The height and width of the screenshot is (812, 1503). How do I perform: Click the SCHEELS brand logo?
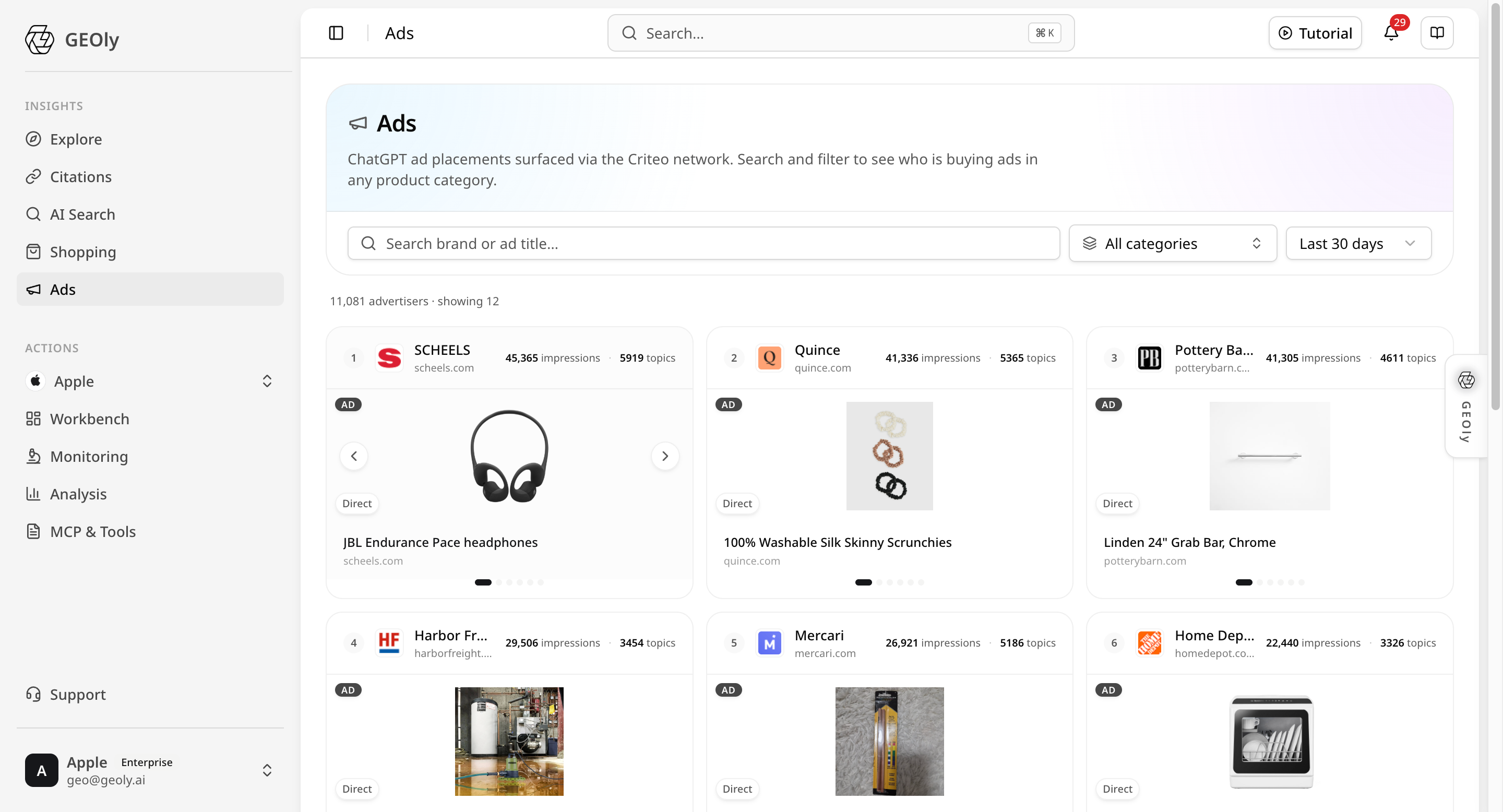389,357
